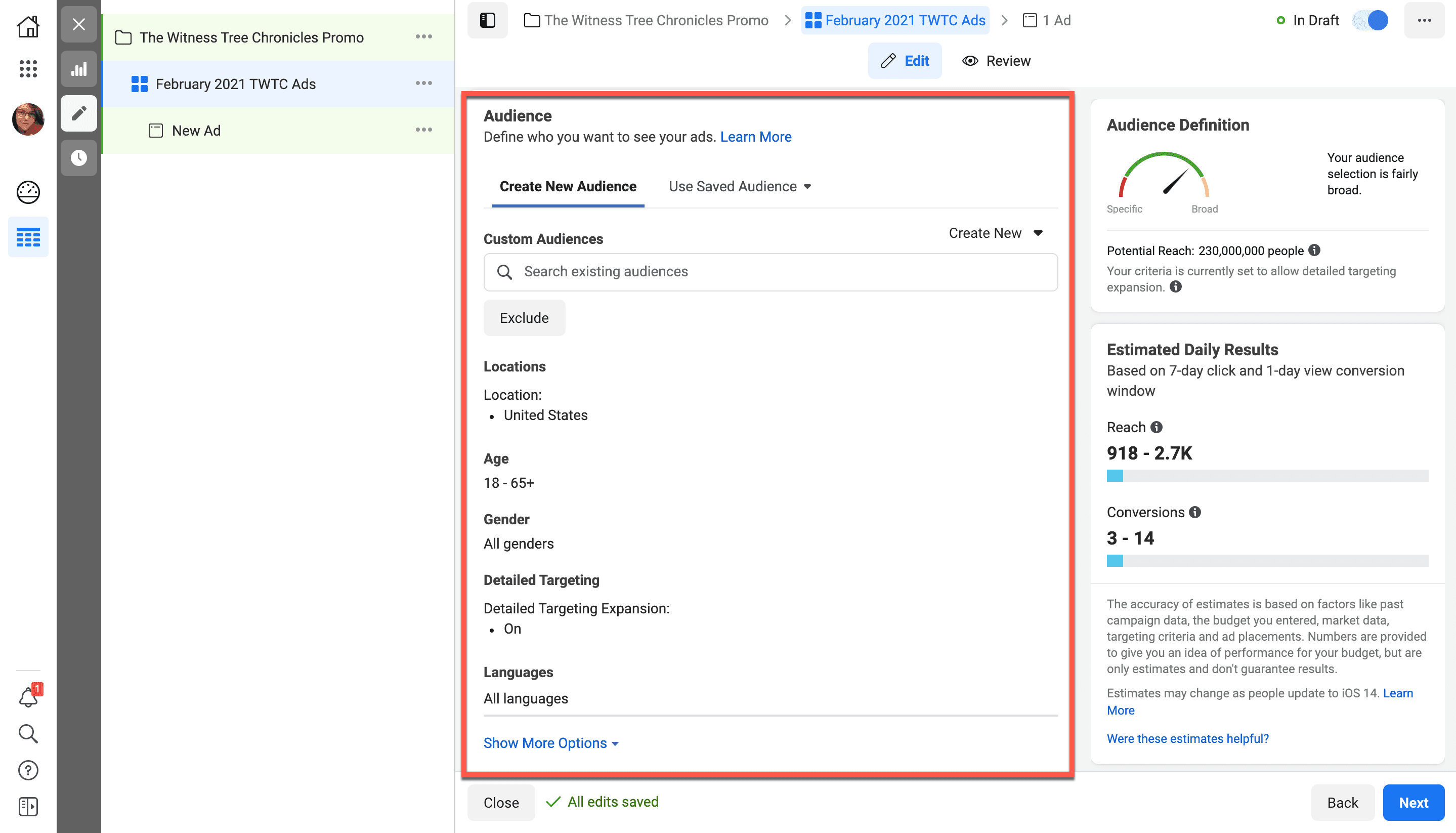The image size is (1456, 833).
Task: Click the home icon in sidebar
Action: coord(27,26)
